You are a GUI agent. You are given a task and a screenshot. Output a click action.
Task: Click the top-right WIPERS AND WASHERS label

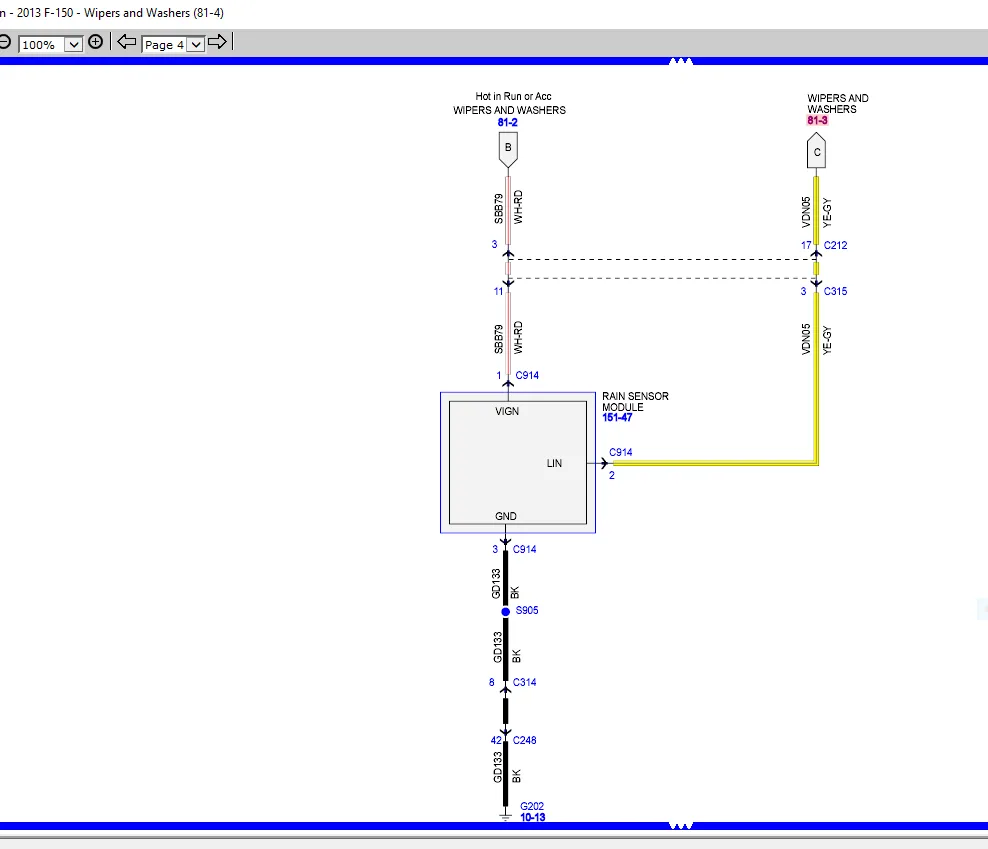pos(837,103)
